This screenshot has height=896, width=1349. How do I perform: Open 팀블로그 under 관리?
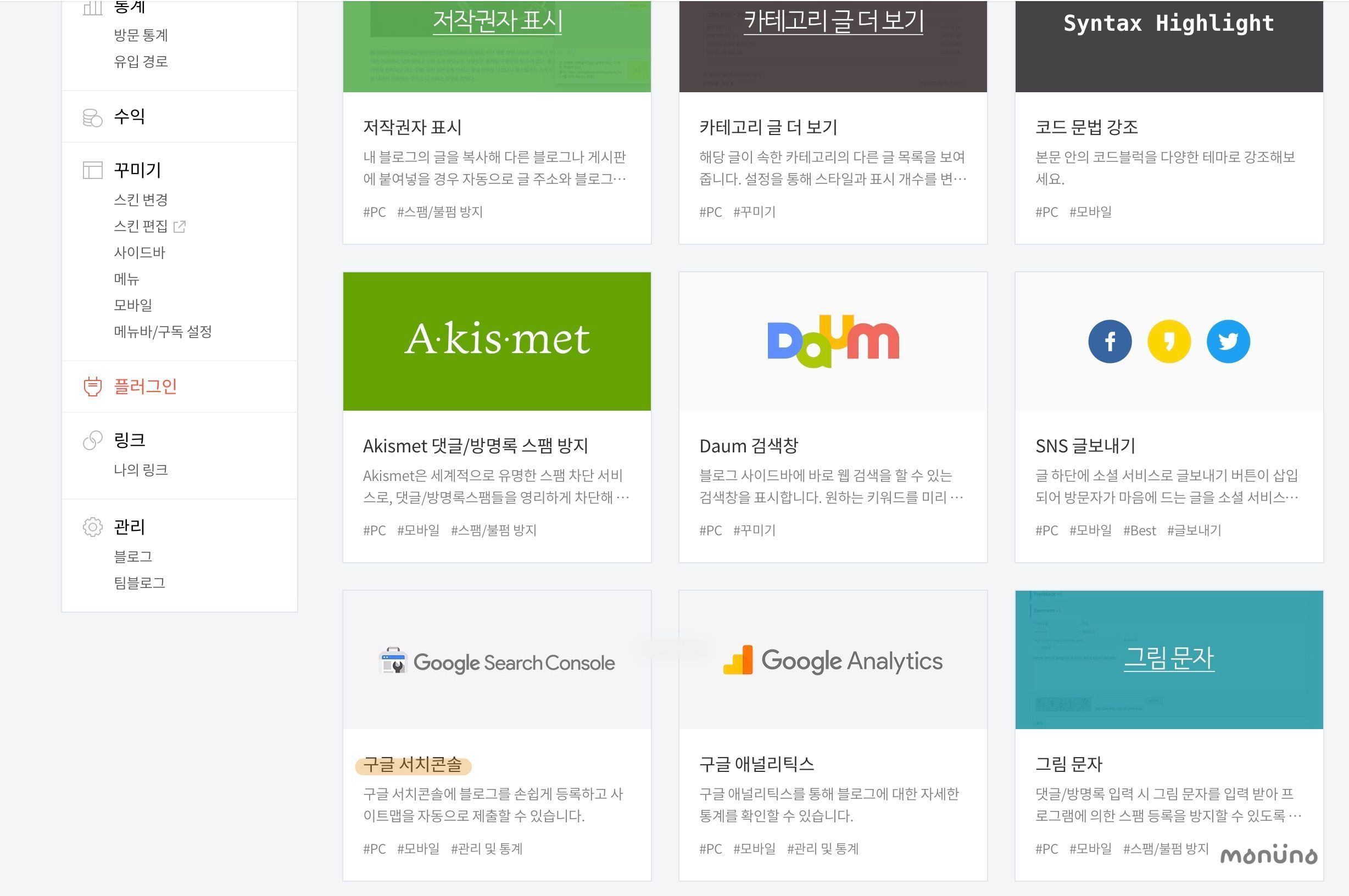coord(140,583)
